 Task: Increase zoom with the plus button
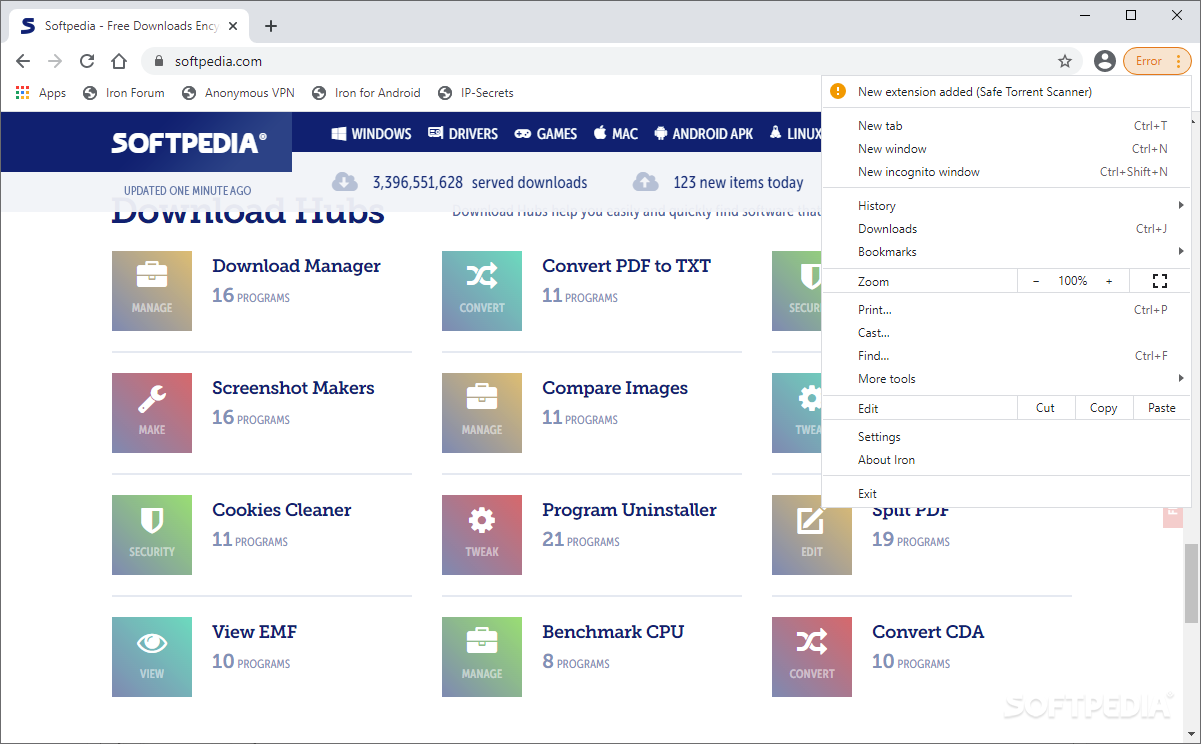(1109, 282)
